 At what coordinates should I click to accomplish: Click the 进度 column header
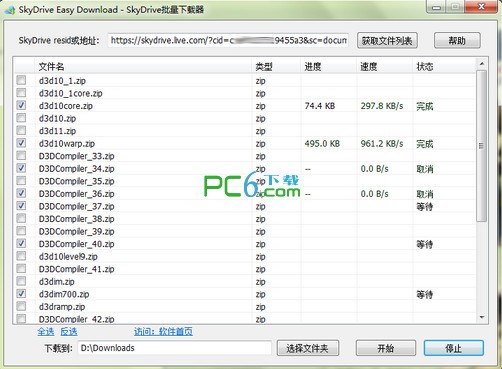pyautogui.click(x=329, y=67)
